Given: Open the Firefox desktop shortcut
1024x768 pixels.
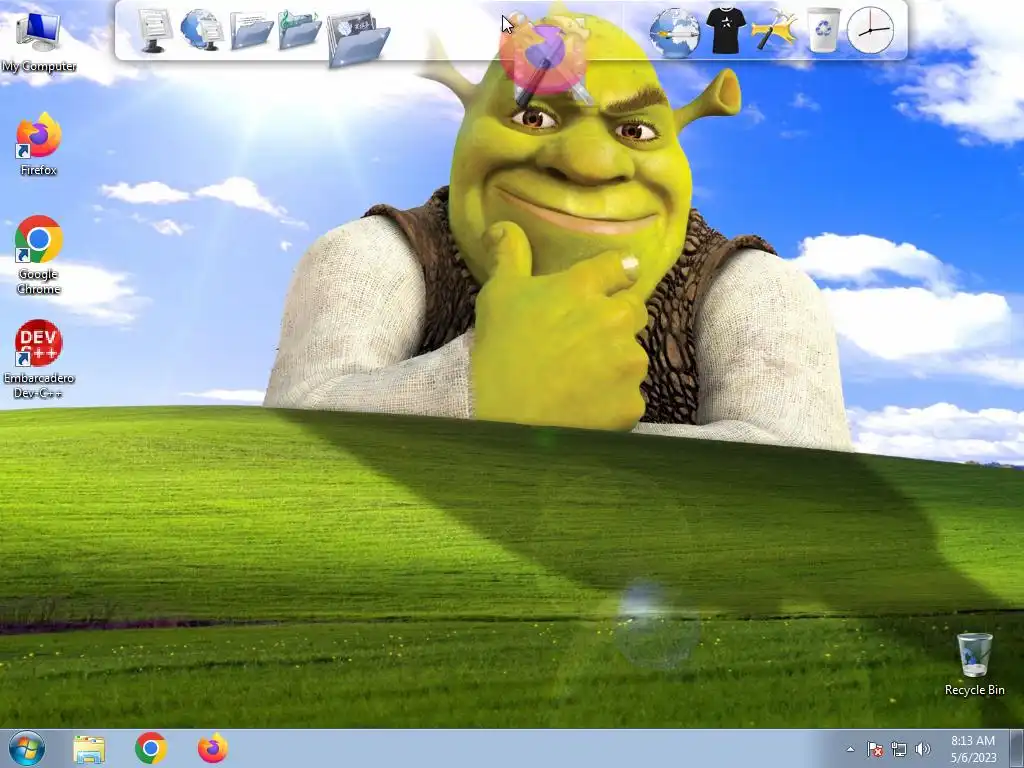Looking at the screenshot, I should tap(39, 144).
